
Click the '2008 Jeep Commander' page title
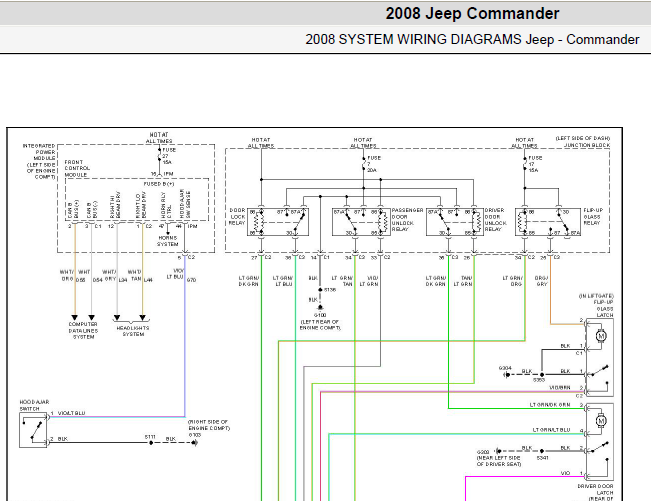coord(472,14)
